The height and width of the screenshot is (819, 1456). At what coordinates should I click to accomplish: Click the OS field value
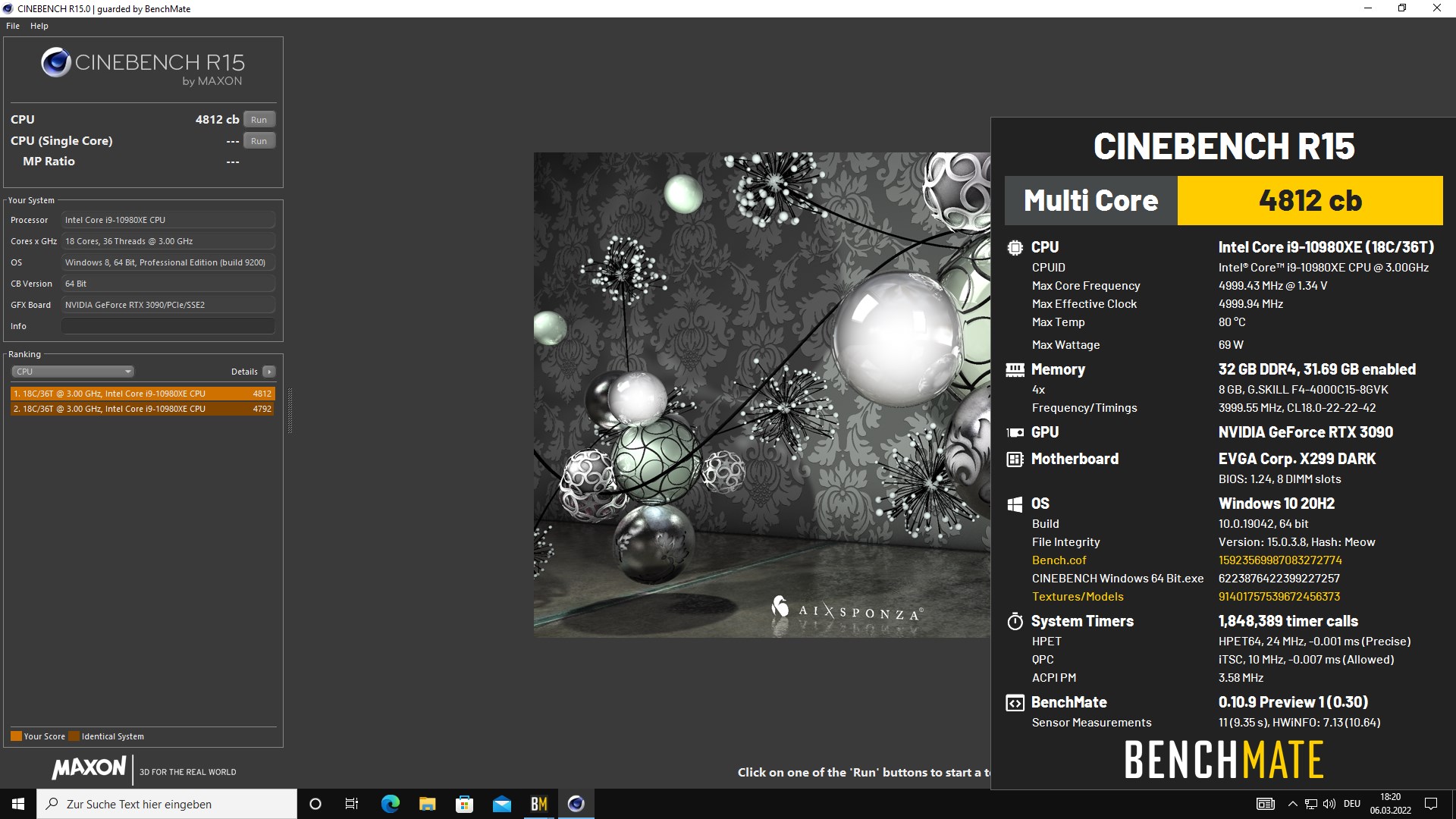[168, 262]
